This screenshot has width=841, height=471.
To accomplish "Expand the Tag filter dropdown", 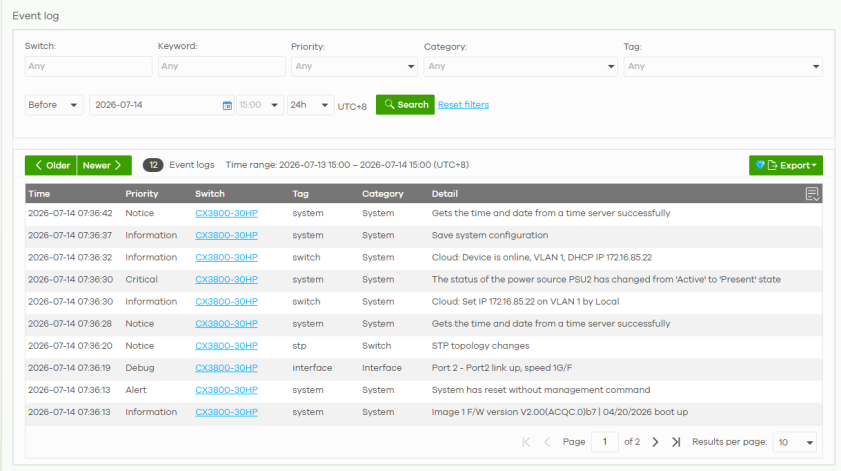I will (723, 67).
